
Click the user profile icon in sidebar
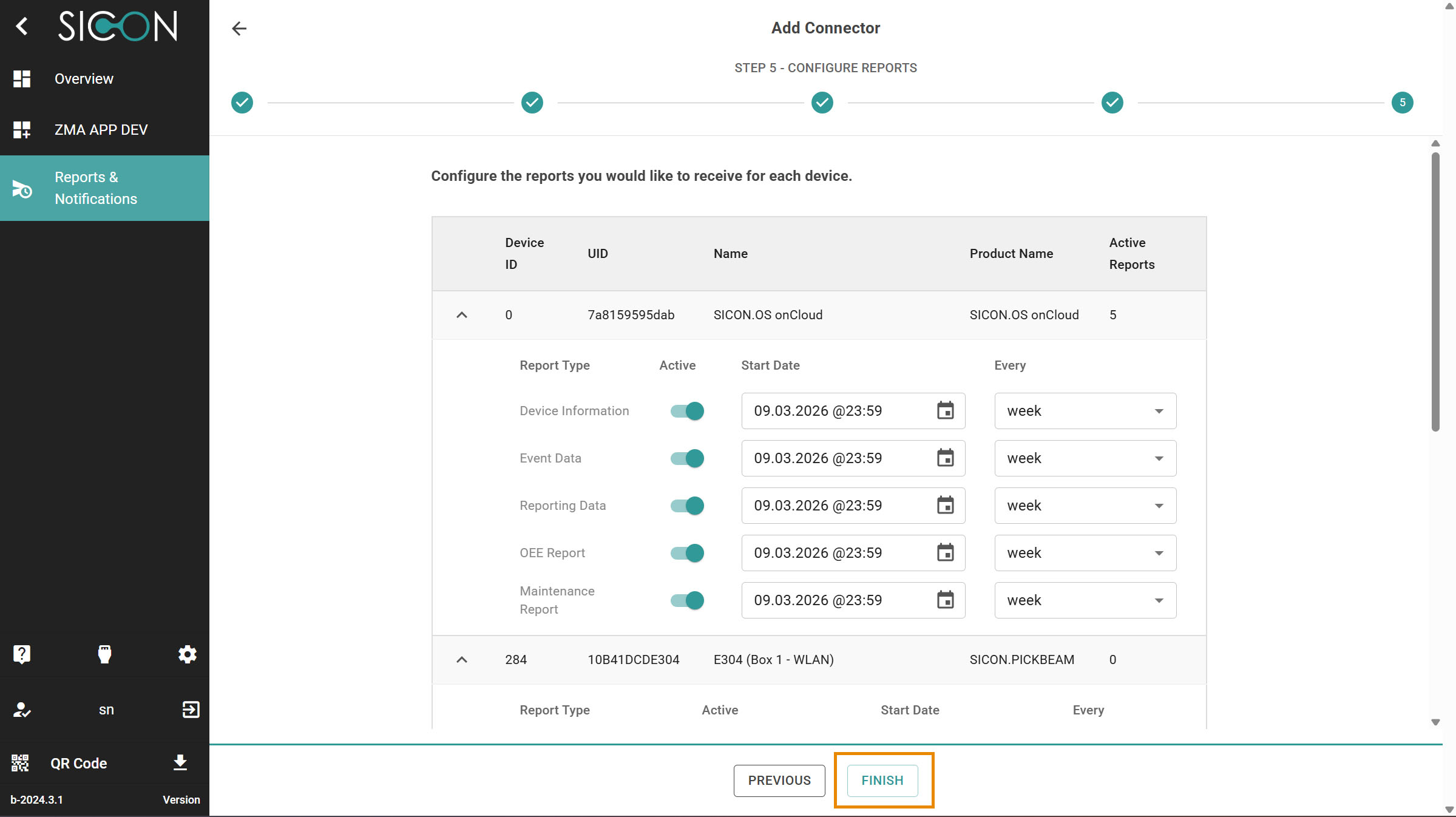click(22, 710)
